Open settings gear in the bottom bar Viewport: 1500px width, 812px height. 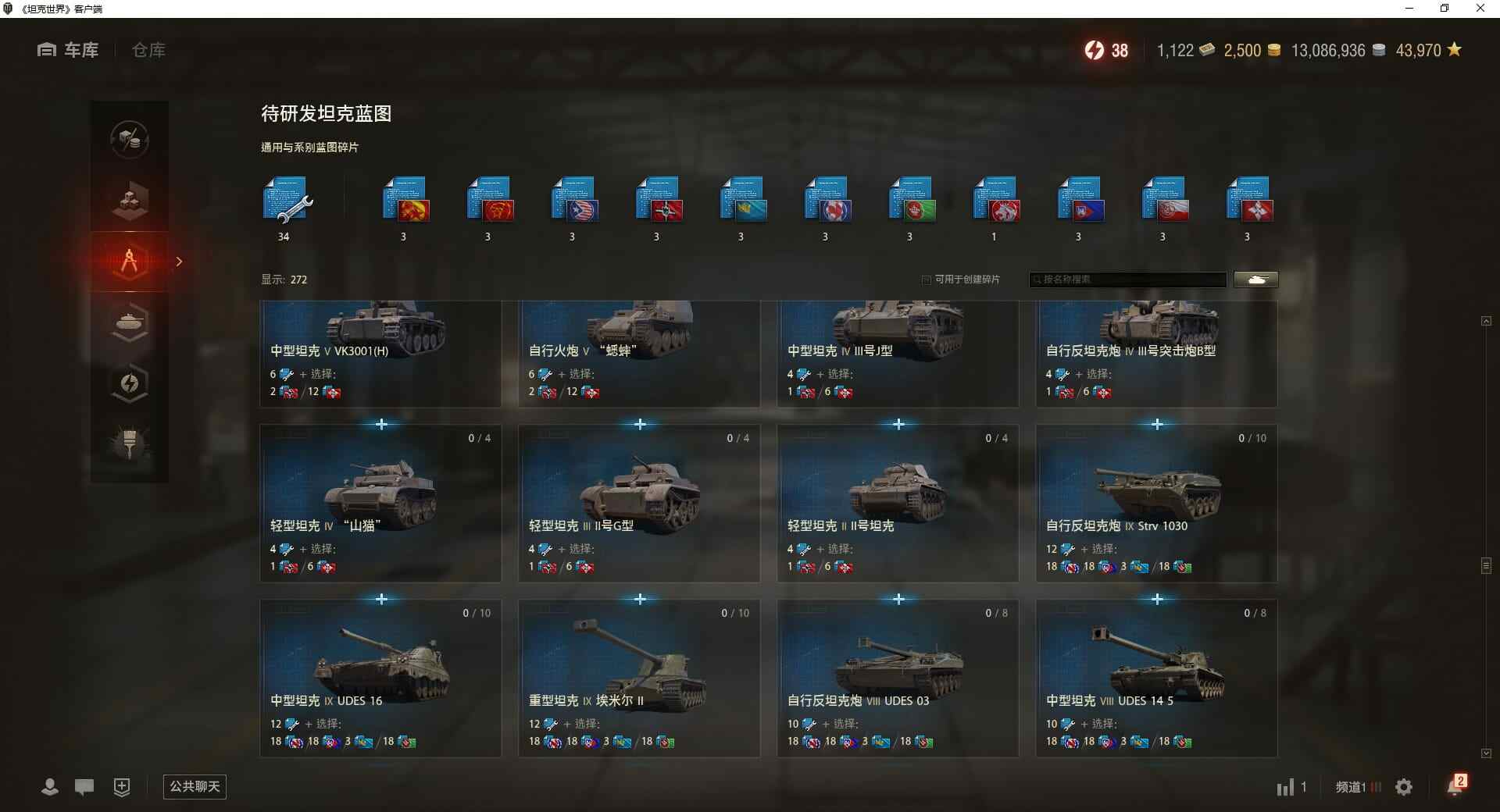(x=1404, y=787)
